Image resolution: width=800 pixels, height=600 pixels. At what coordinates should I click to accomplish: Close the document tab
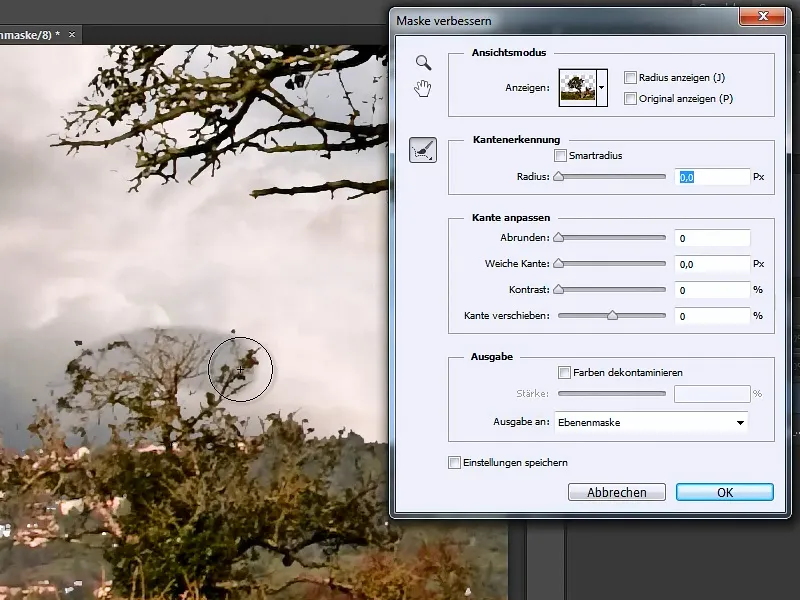click(72, 34)
